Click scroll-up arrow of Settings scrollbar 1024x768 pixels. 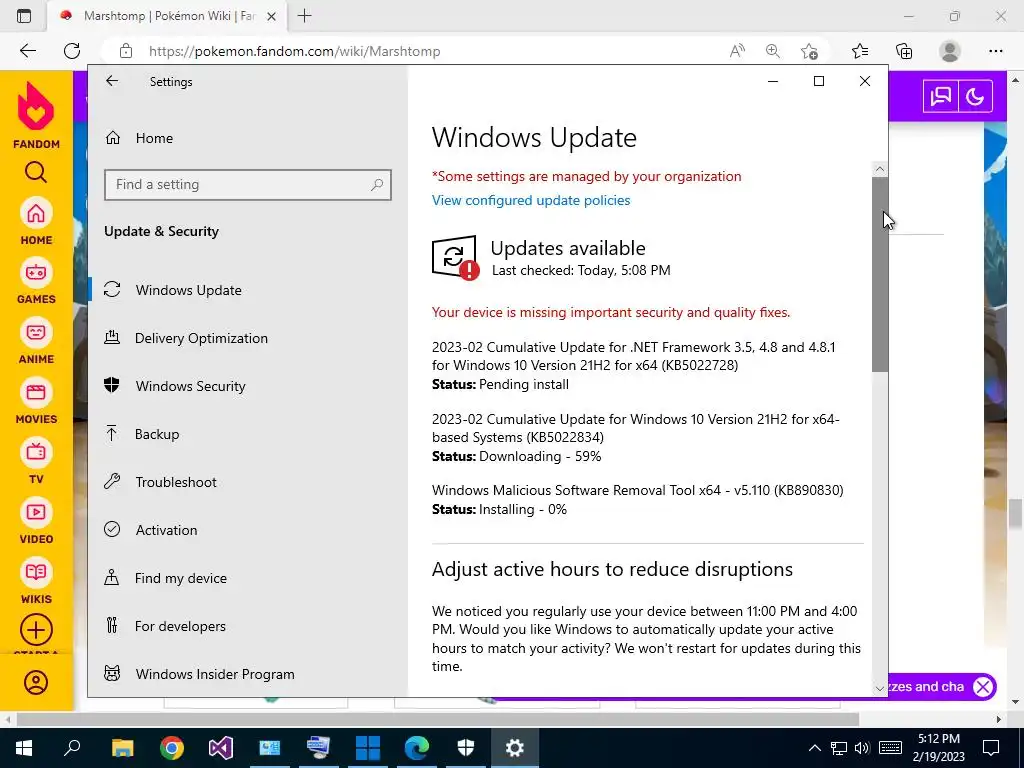pos(880,169)
